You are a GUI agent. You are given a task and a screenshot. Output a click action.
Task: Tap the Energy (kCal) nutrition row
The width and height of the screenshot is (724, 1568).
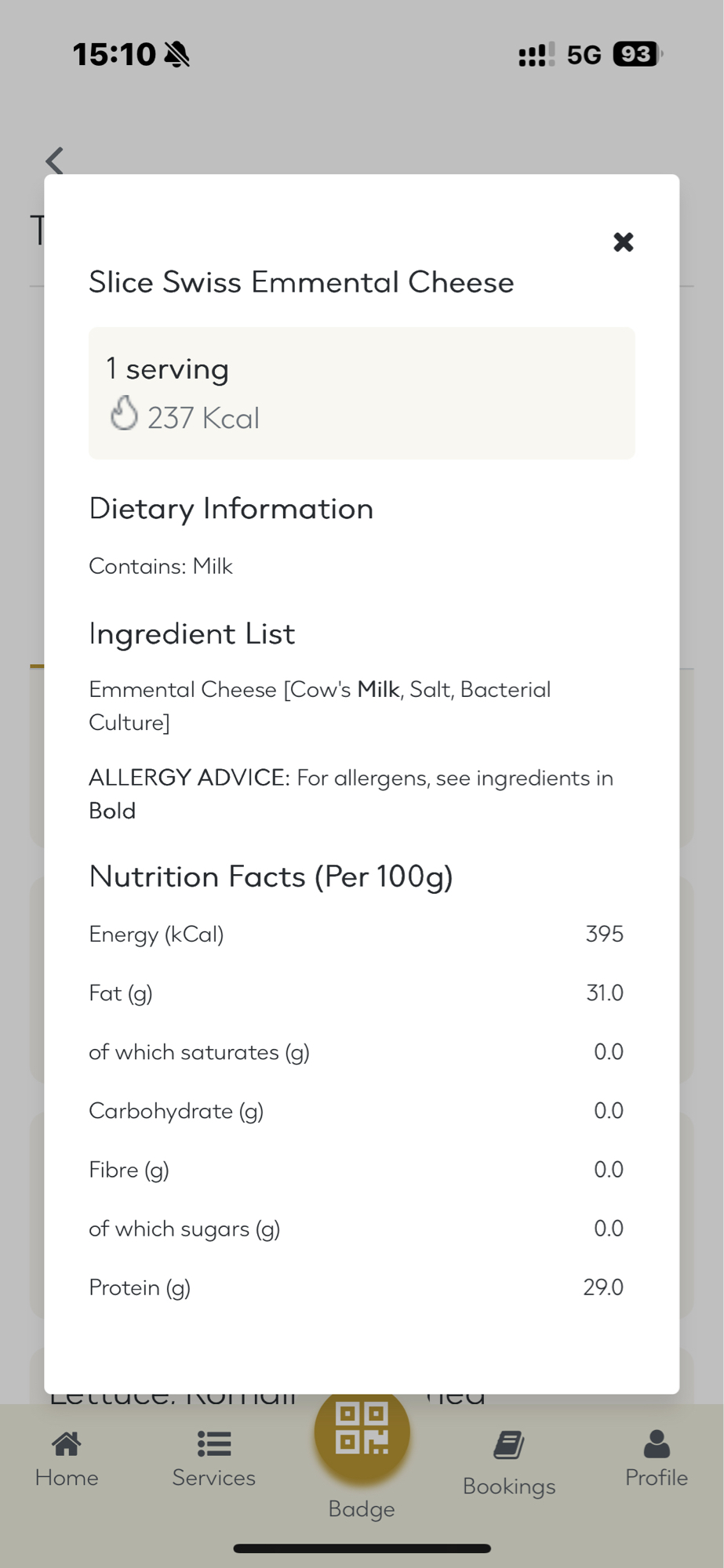[x=356, y=935]
